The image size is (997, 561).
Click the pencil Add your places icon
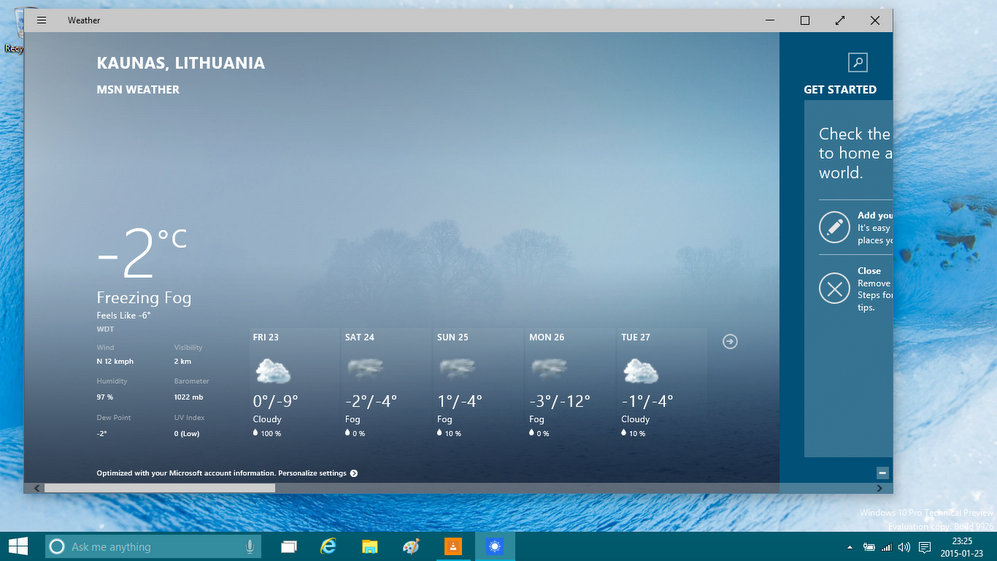coord(834,227)
